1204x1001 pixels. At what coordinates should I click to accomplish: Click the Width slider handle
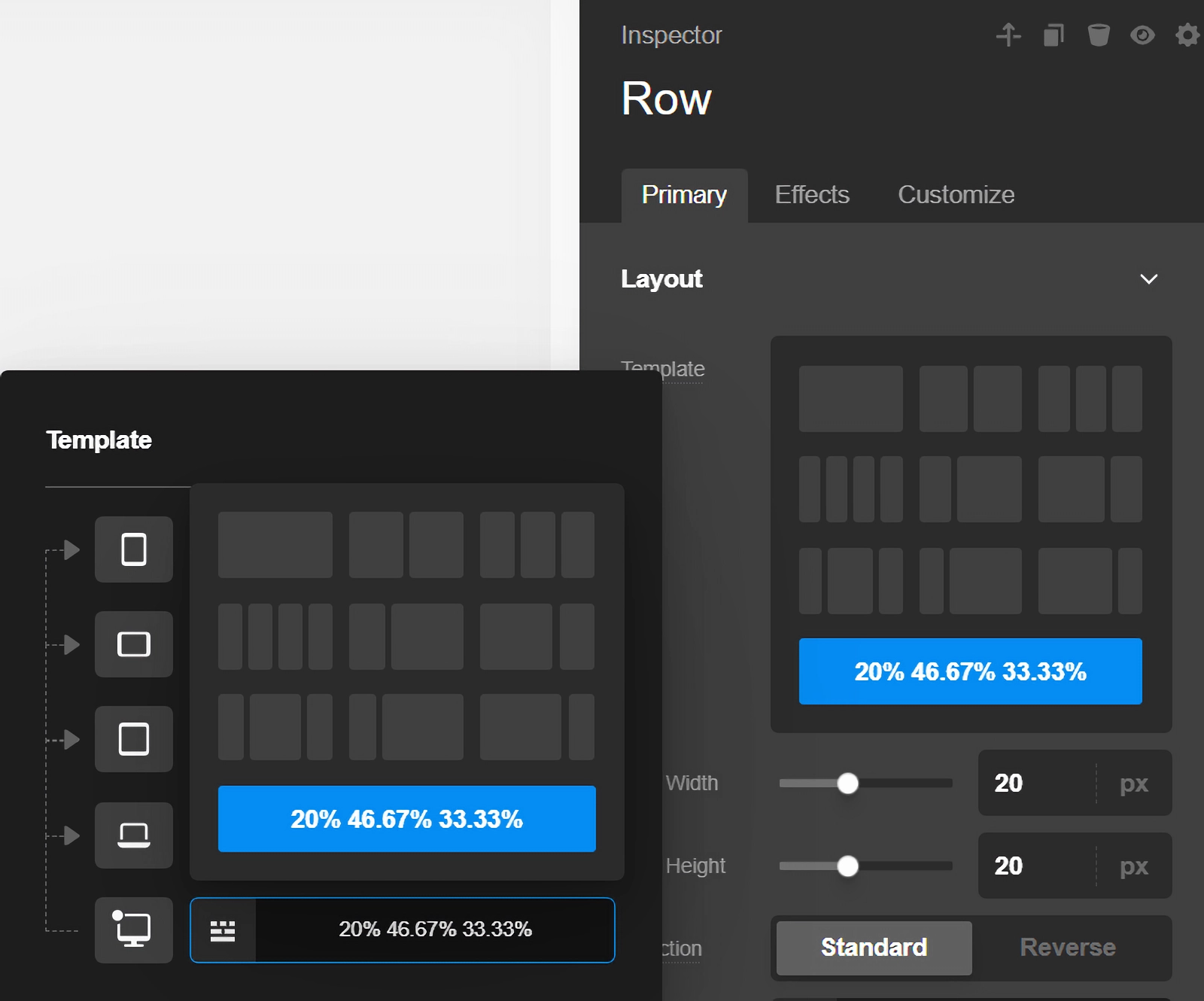click(849, 783)
